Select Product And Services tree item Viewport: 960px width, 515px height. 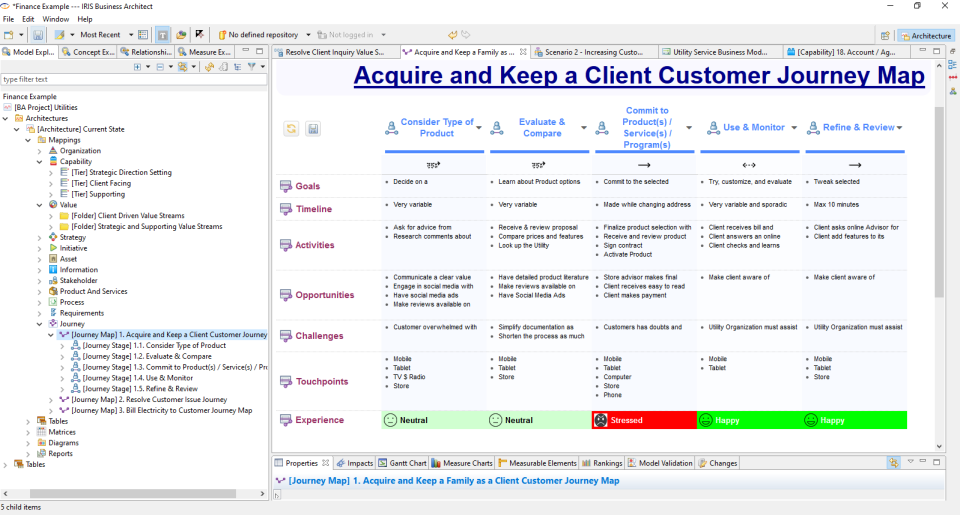coord(93,291)
